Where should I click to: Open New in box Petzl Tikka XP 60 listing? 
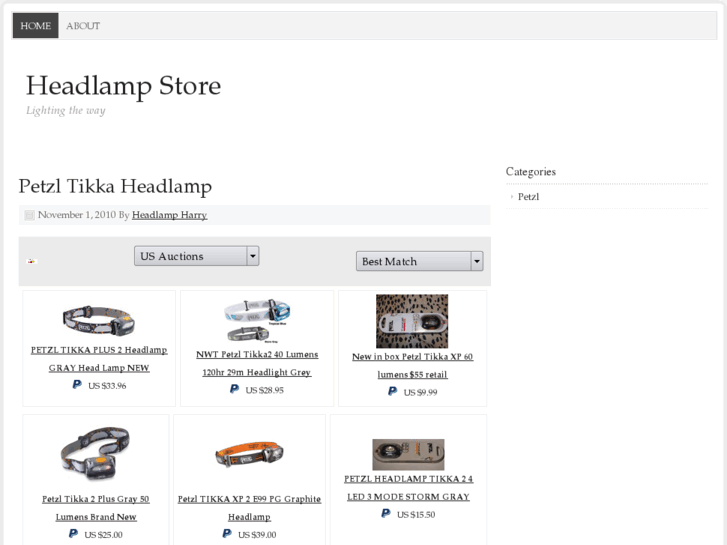[412, 365]
